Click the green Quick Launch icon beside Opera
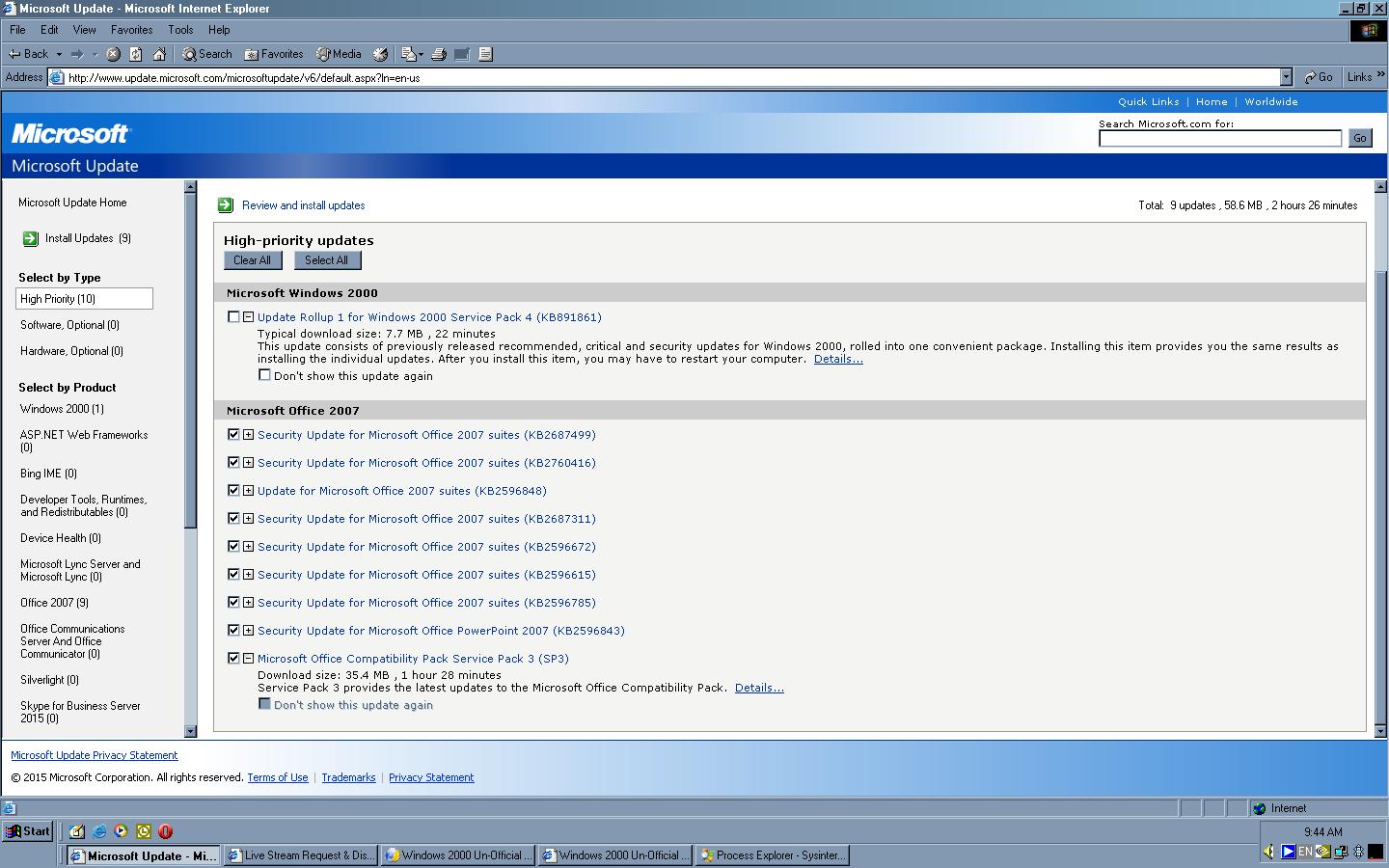Viewport: 1389px width, 868px height. [143, 831]
